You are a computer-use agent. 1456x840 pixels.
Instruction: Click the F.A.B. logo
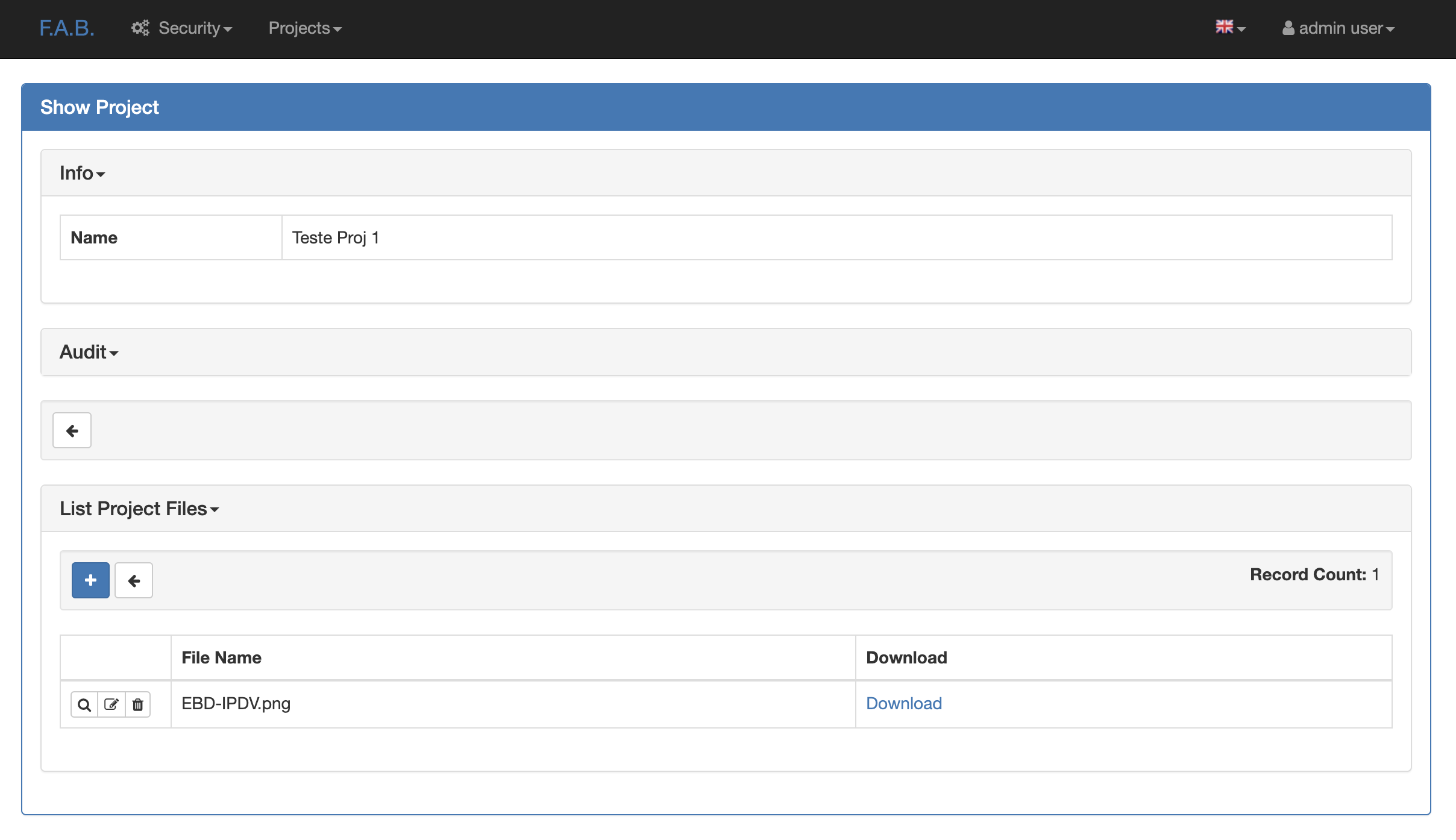tap(66, 27)
